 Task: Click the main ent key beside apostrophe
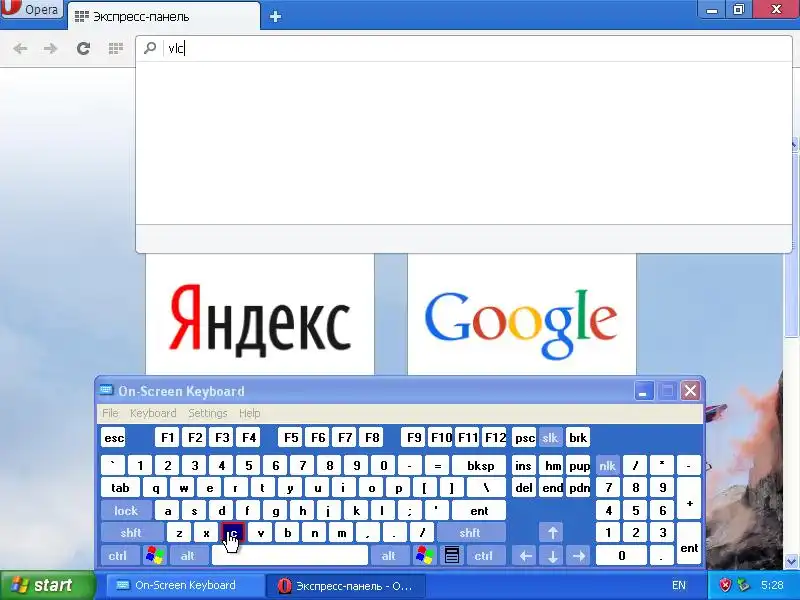pyautogui.click(x=479, y=511)
